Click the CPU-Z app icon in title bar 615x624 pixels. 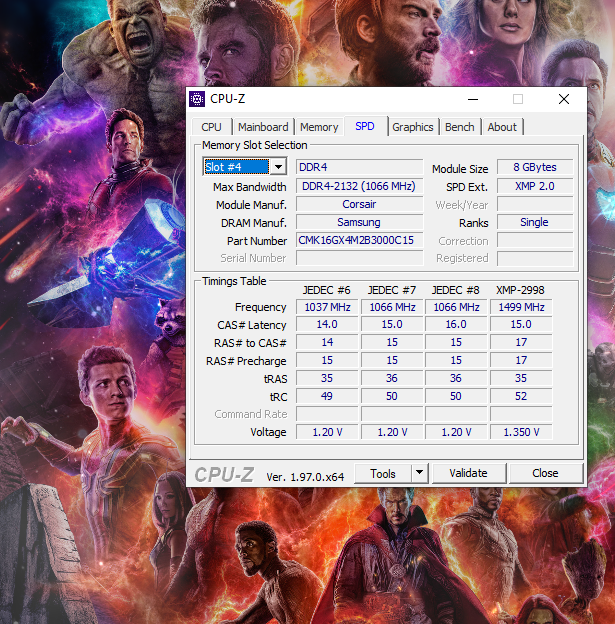point(197,99)
